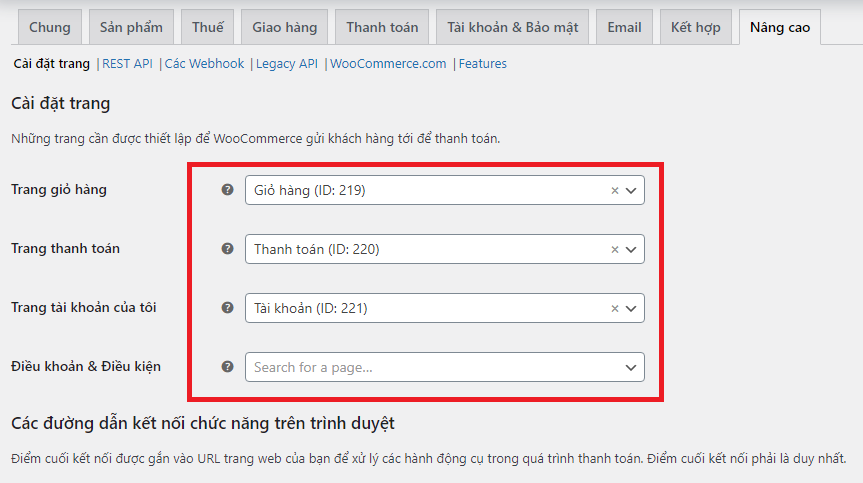863x483 pixels.
Task: Switch to the Sản phẩm tab
Action: [x=131, y=27]
